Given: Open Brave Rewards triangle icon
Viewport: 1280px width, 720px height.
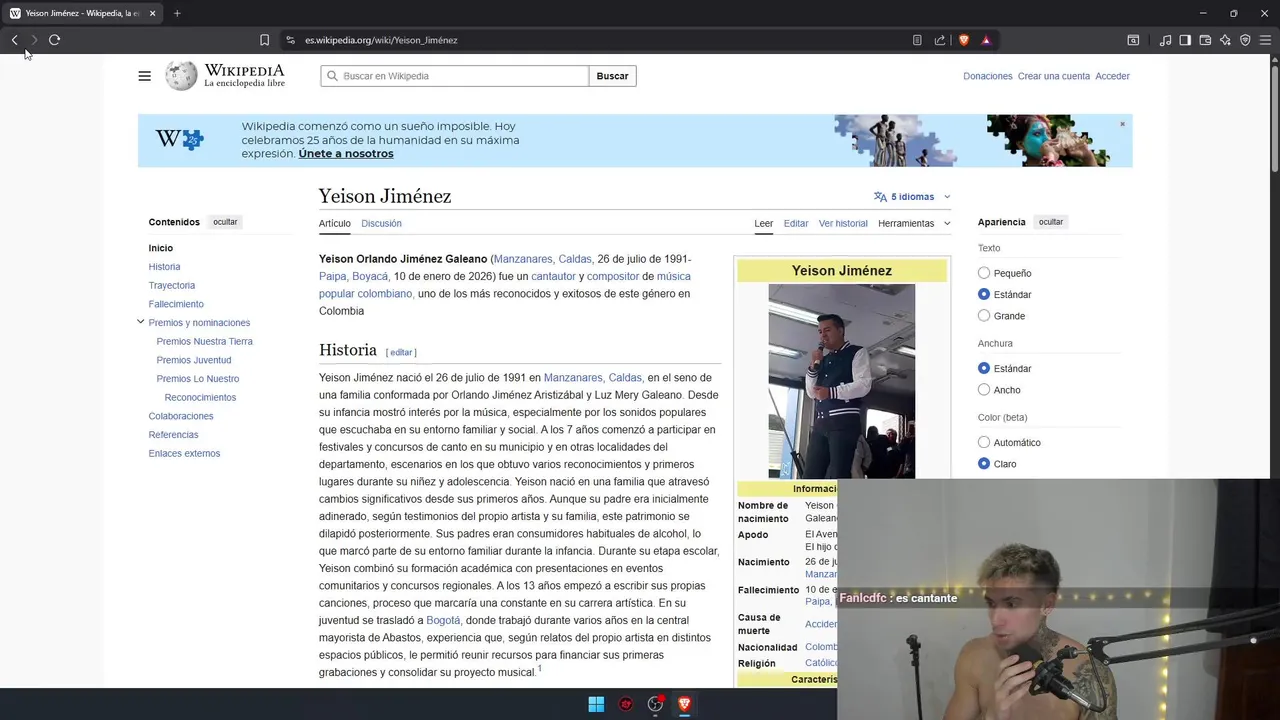Looking at the screenshot, I should point(986,40).
